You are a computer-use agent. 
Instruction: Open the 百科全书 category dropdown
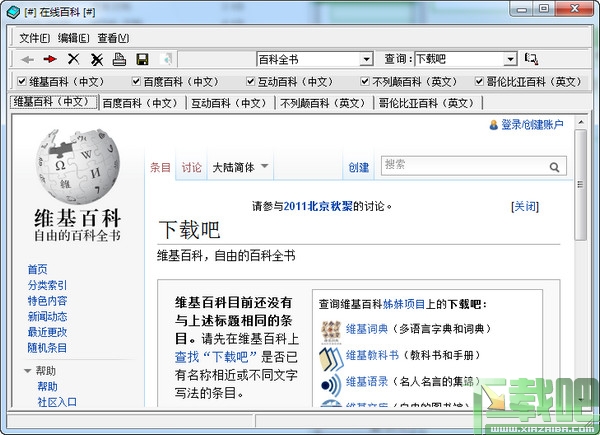point(367,59)
